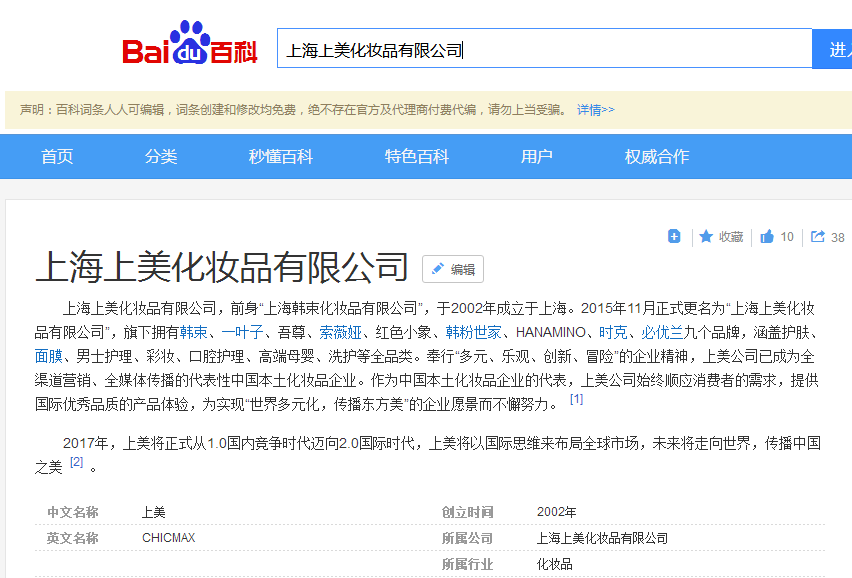Image resolution: width=852 pixels, height=578 pixels.
Task: Click reference citation [1]
Action: (x=577, y=399)
